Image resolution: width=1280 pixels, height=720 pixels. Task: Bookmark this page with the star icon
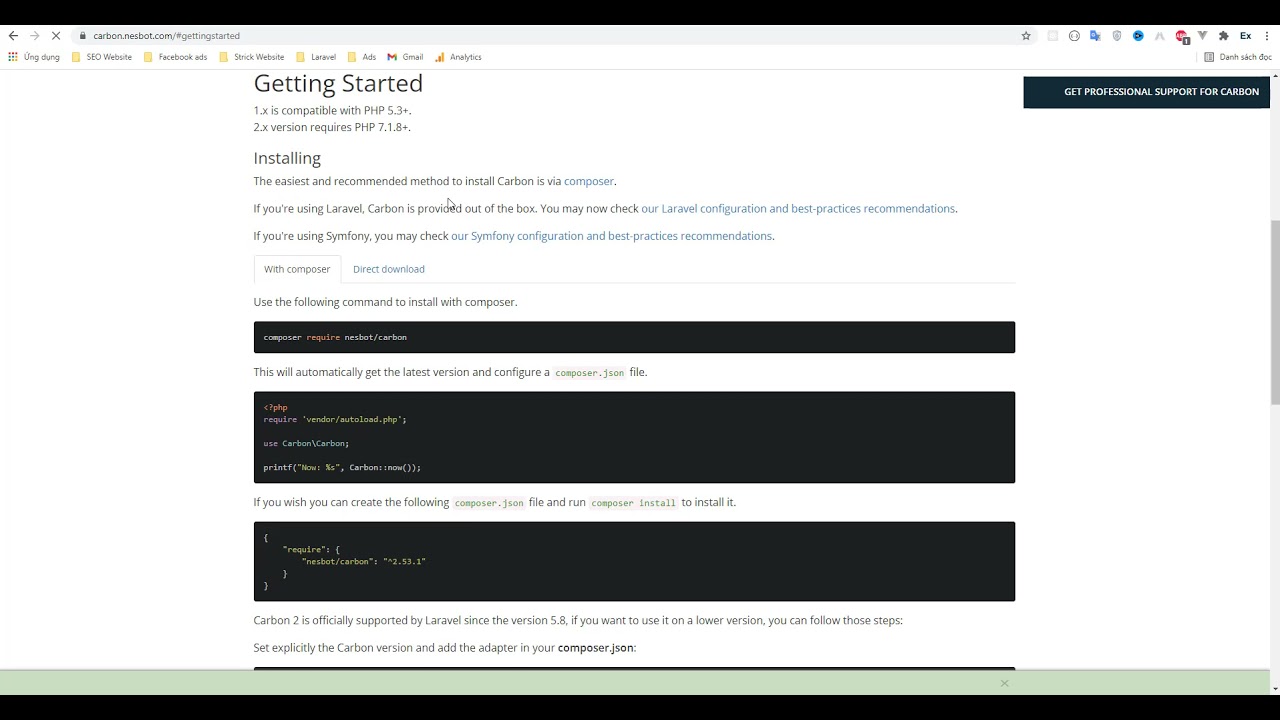pyautogui.click(x=1026, y=36)
